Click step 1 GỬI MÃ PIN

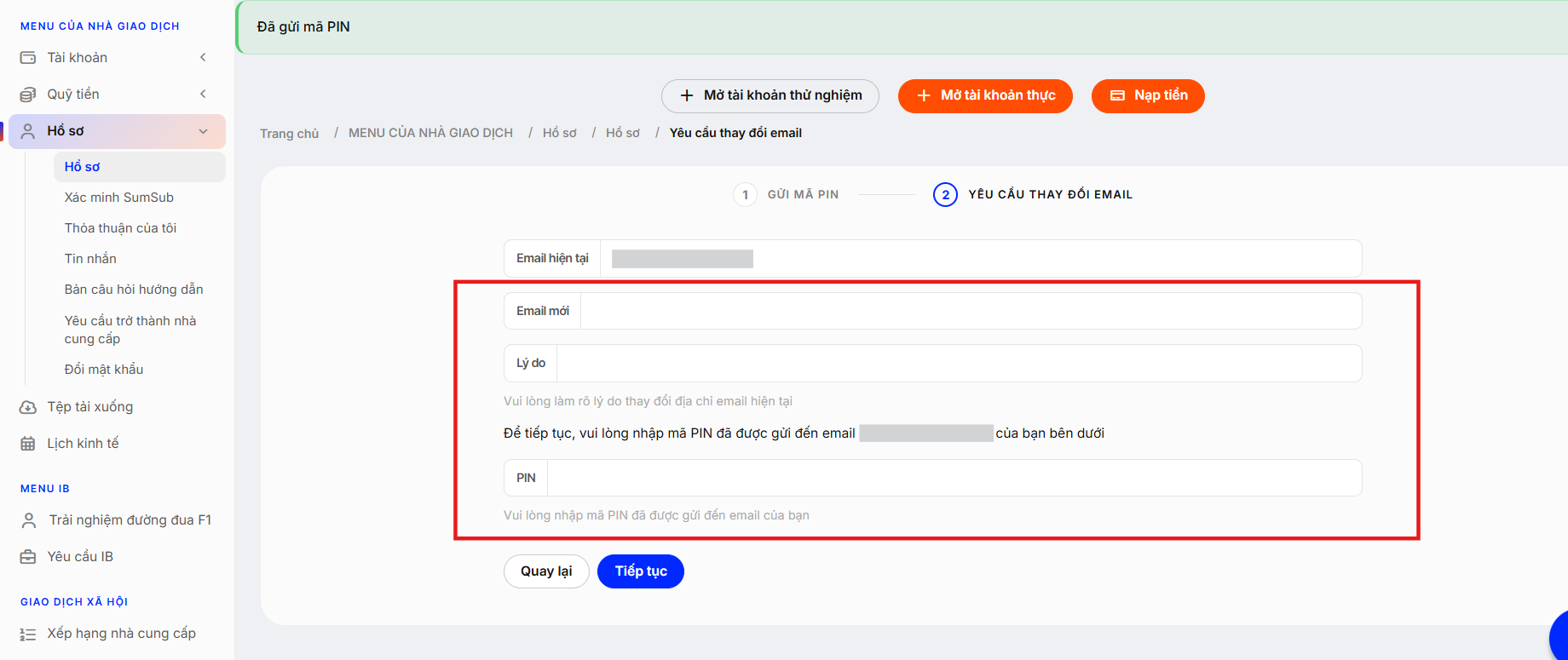786,195
